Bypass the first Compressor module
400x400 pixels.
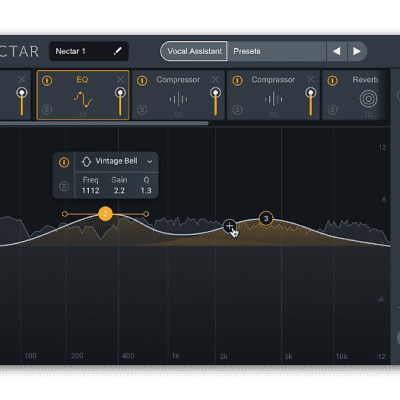tap(142, 80)
